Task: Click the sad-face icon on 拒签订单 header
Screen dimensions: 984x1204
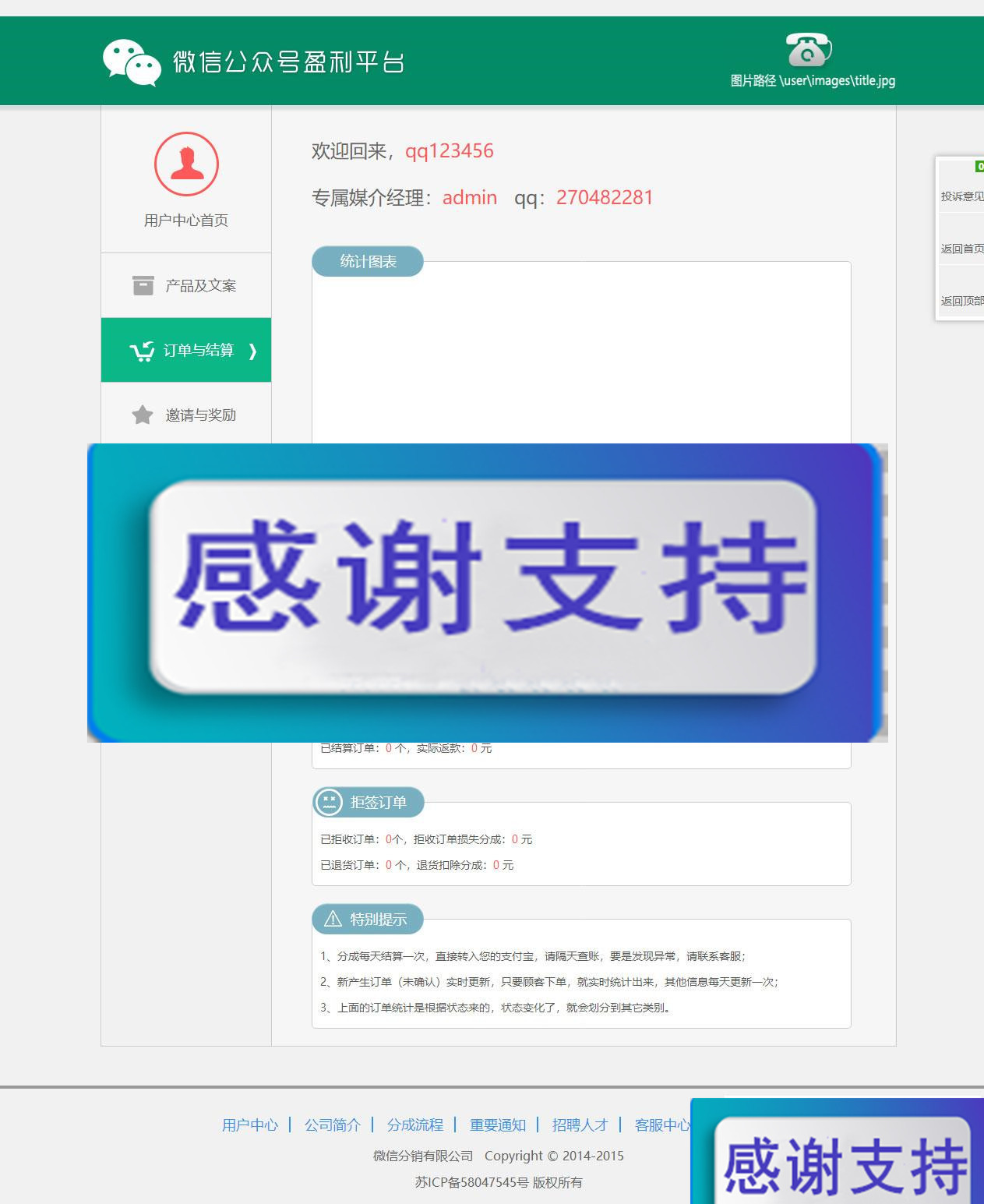Action: coord(329,802)
